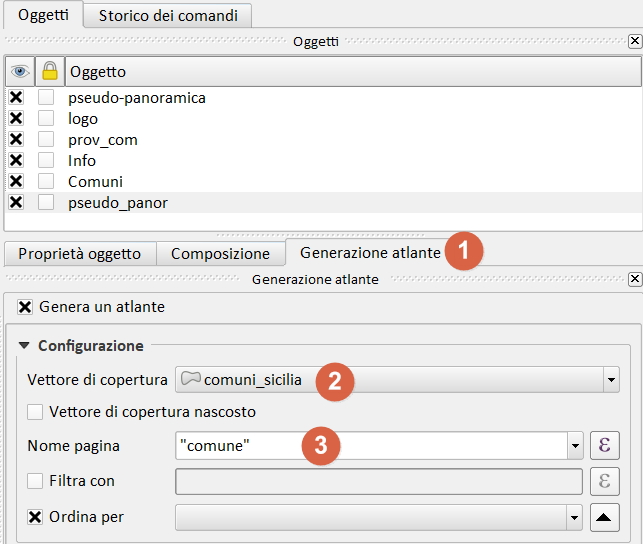Hide the pseudo-panoramica item

coord(16,98)
